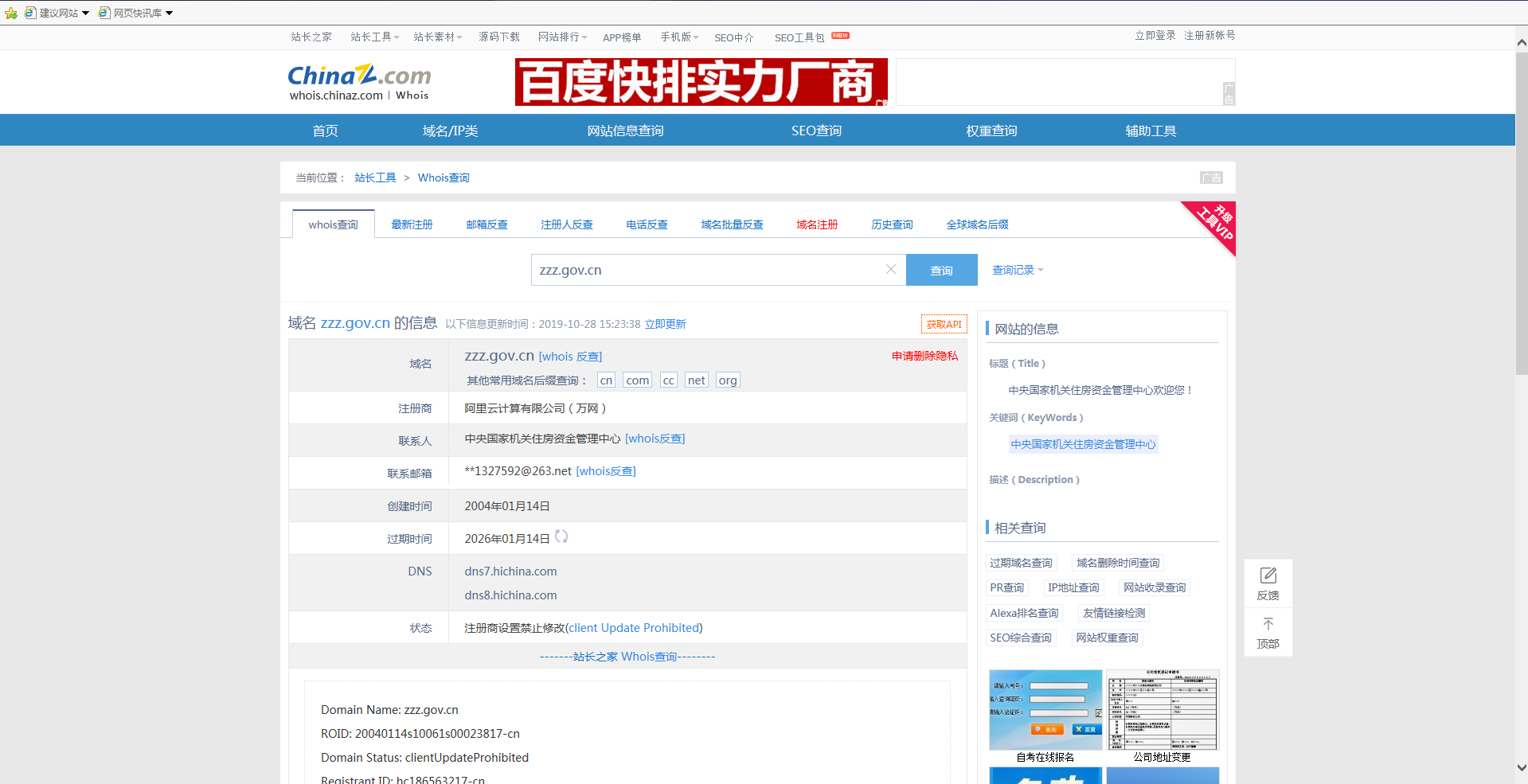Open the 网页快讯库 favorites dropdown
The height and width of the screenshot is (784, 1528).
(x=136, y=13)
